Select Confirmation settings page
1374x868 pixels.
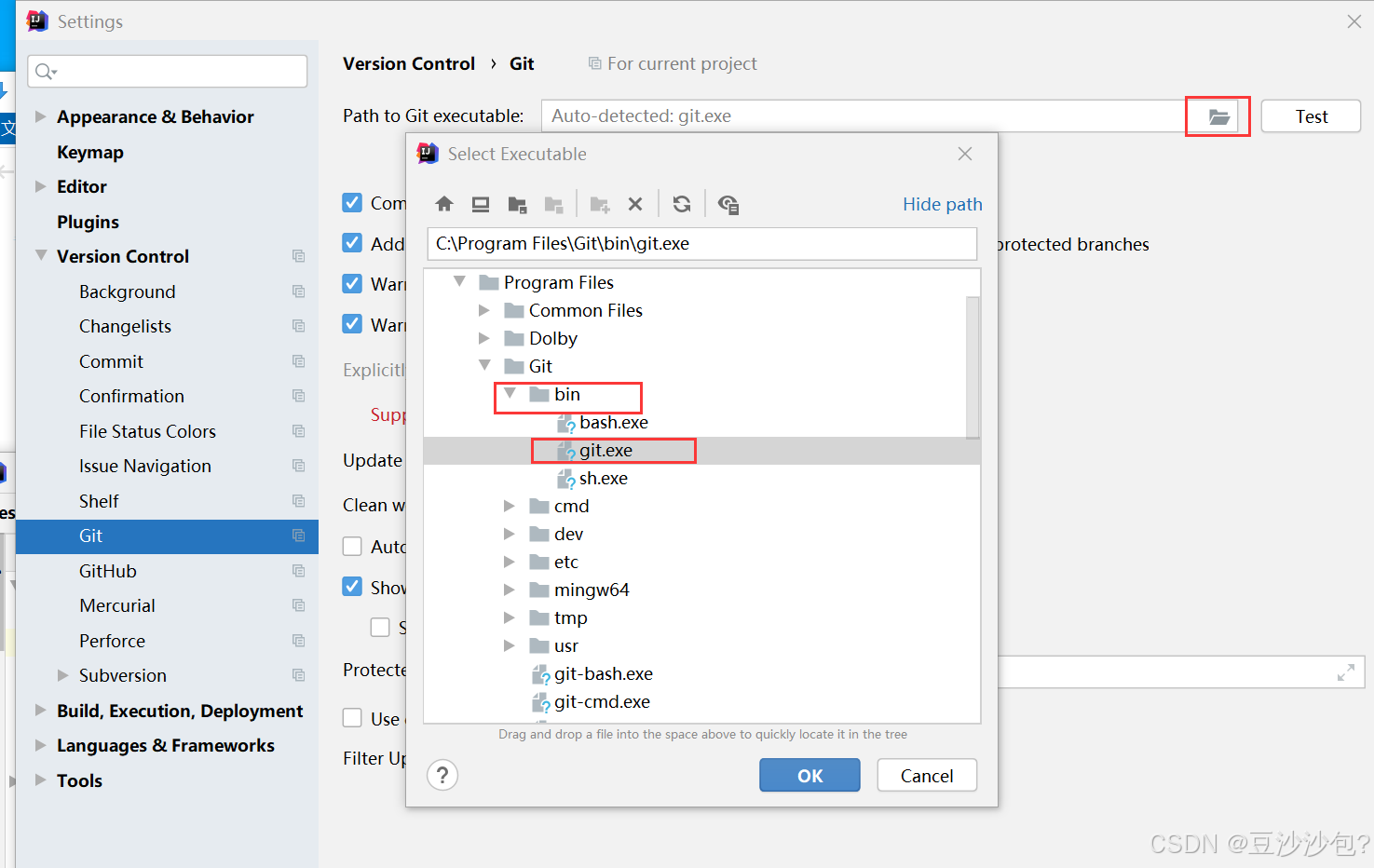click(131, 396)
